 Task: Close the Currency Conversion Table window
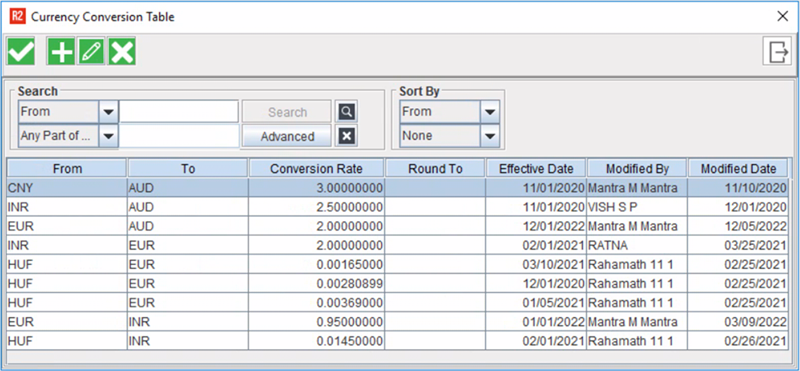point(783,16)
